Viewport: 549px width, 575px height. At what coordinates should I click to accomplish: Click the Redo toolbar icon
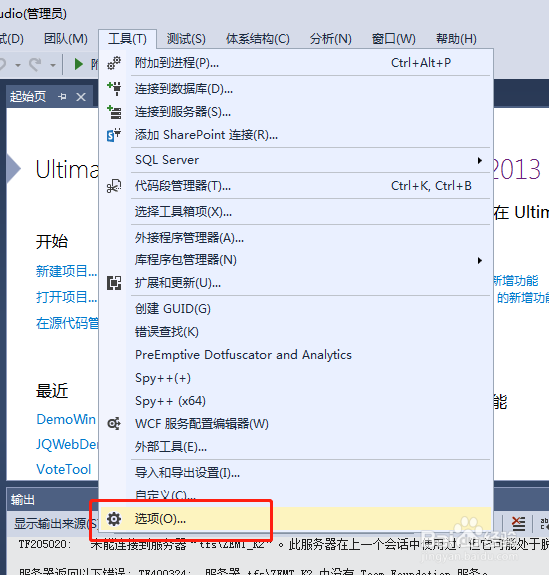pos(35,65)
